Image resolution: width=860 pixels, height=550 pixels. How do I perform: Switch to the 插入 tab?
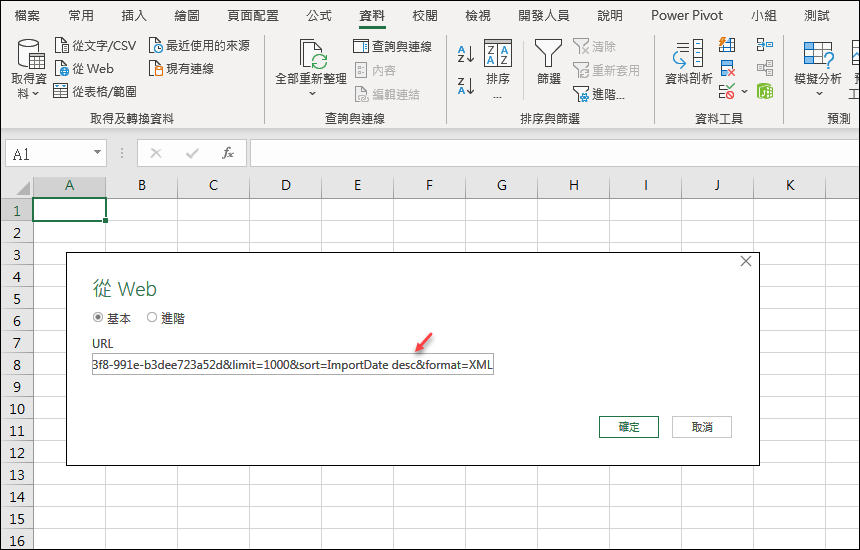[x=134, y=15]
